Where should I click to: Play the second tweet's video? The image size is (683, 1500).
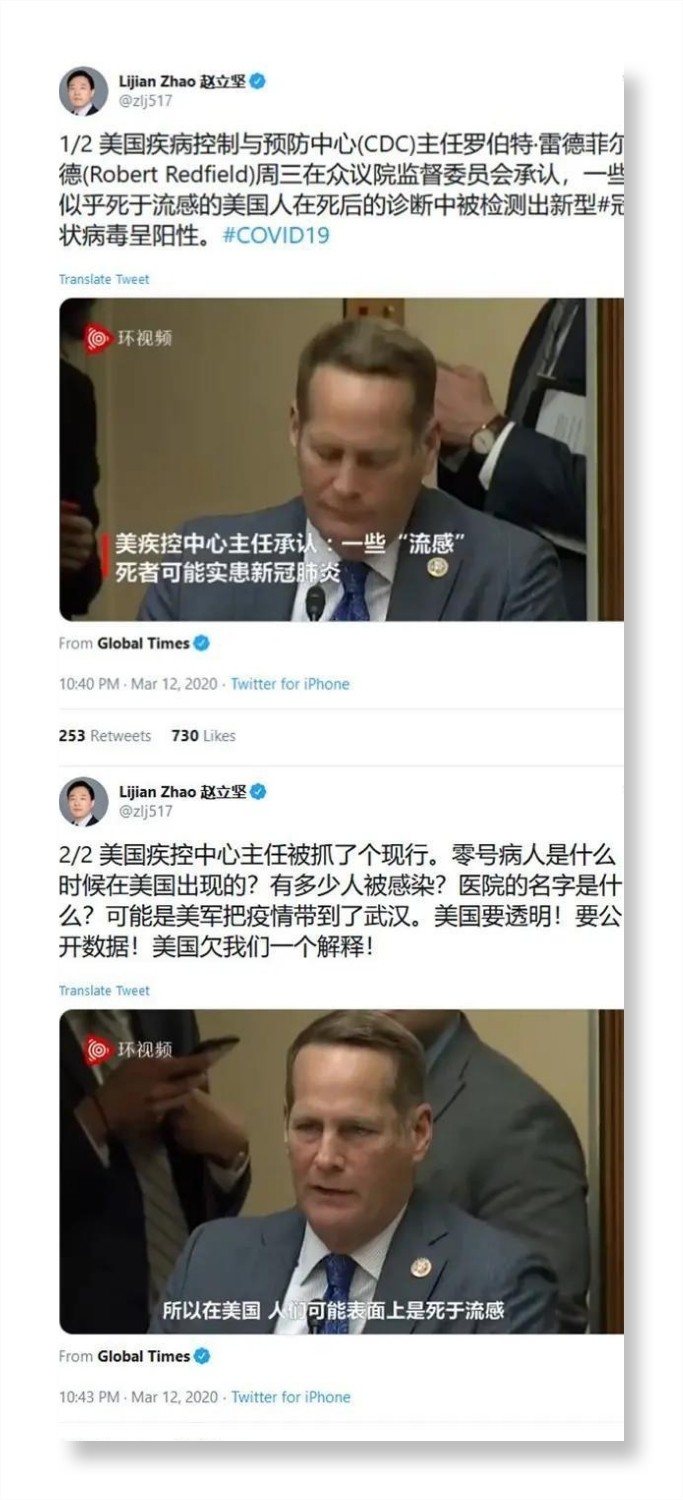(x=341, y=1172)
